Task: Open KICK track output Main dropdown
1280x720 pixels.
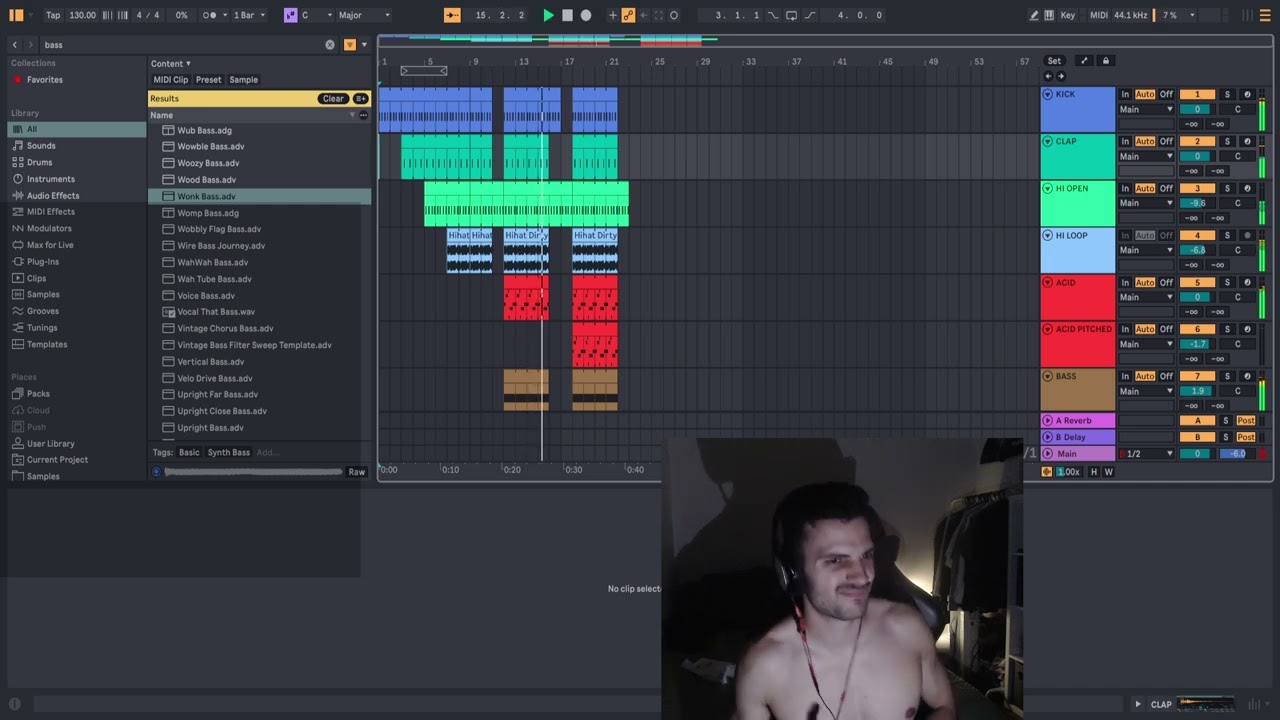Action: click(1146, 109)
